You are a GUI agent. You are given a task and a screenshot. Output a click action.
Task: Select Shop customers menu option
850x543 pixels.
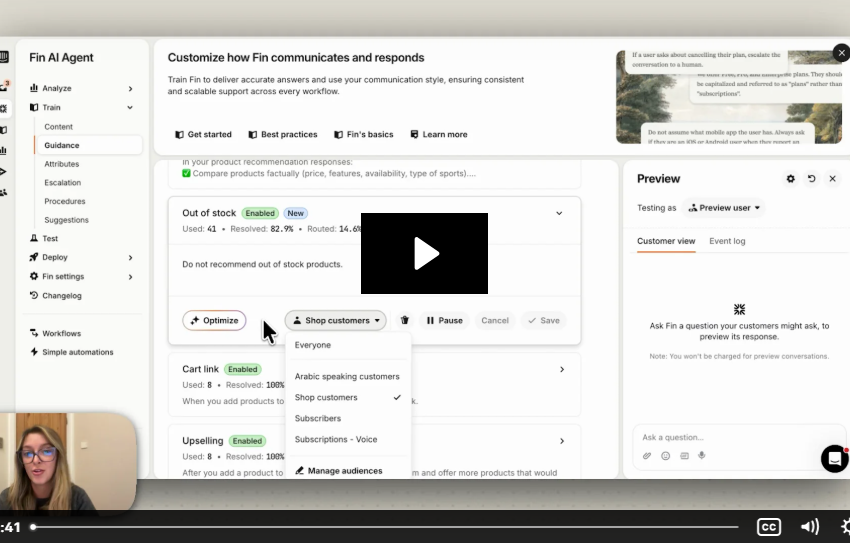(x=348, y=397)
